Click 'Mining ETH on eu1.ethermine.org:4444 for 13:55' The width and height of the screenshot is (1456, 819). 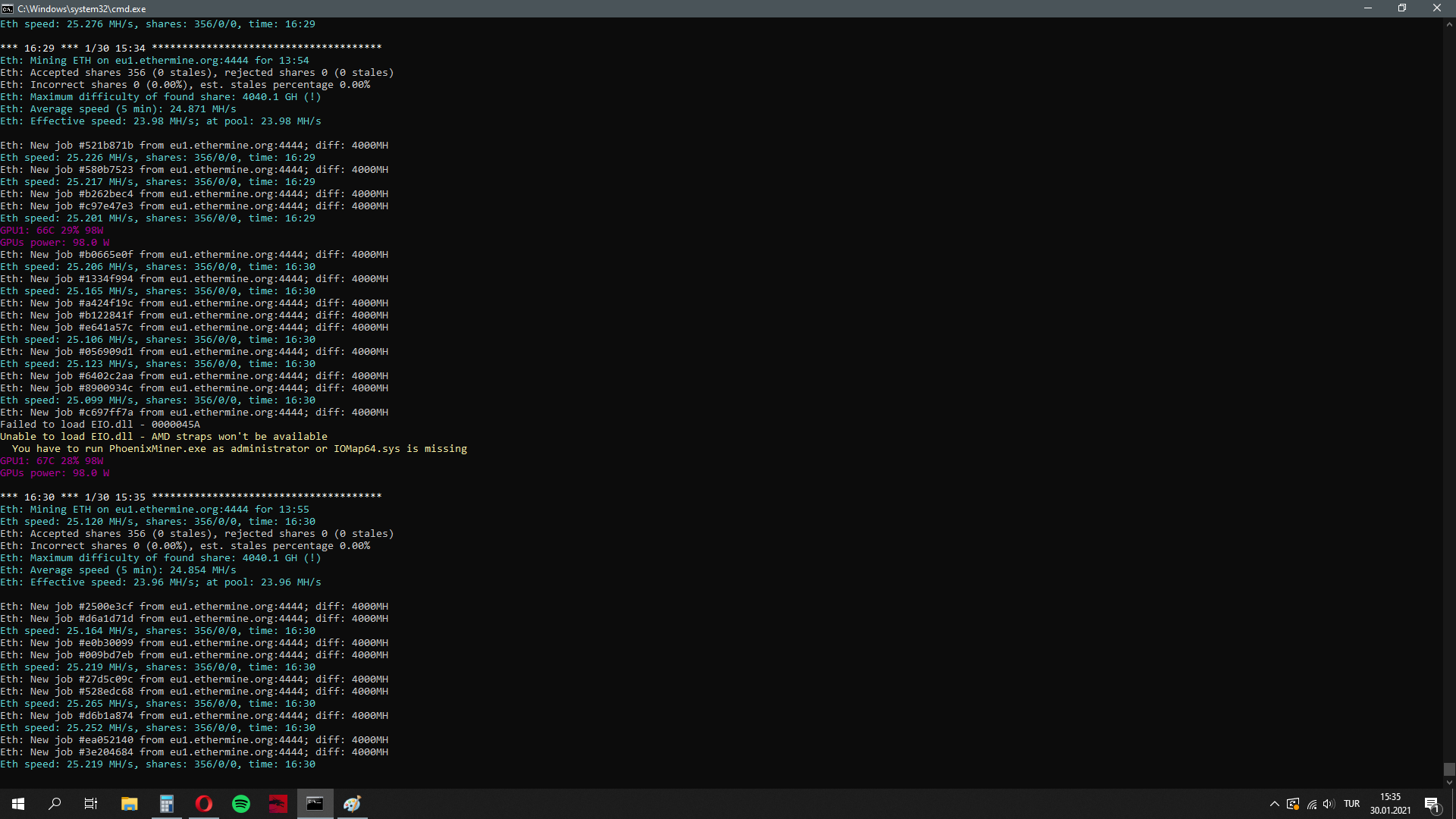[155, 510]
